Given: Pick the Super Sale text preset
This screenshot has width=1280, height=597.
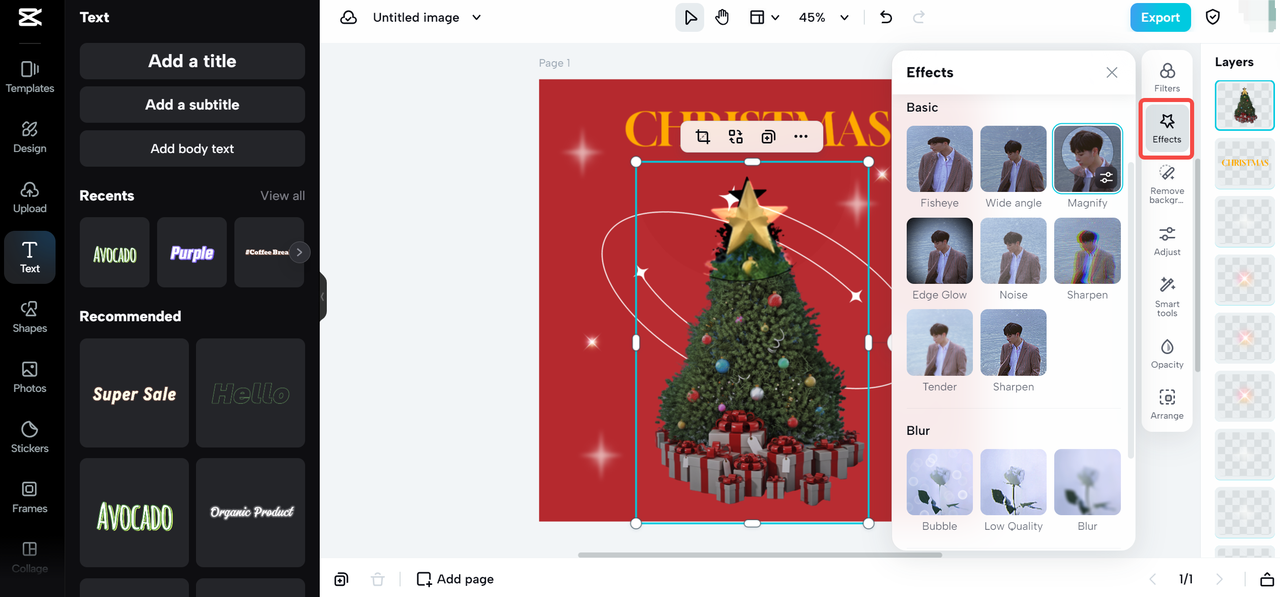Looking at the screenshot, I should [x=134, y=393].
